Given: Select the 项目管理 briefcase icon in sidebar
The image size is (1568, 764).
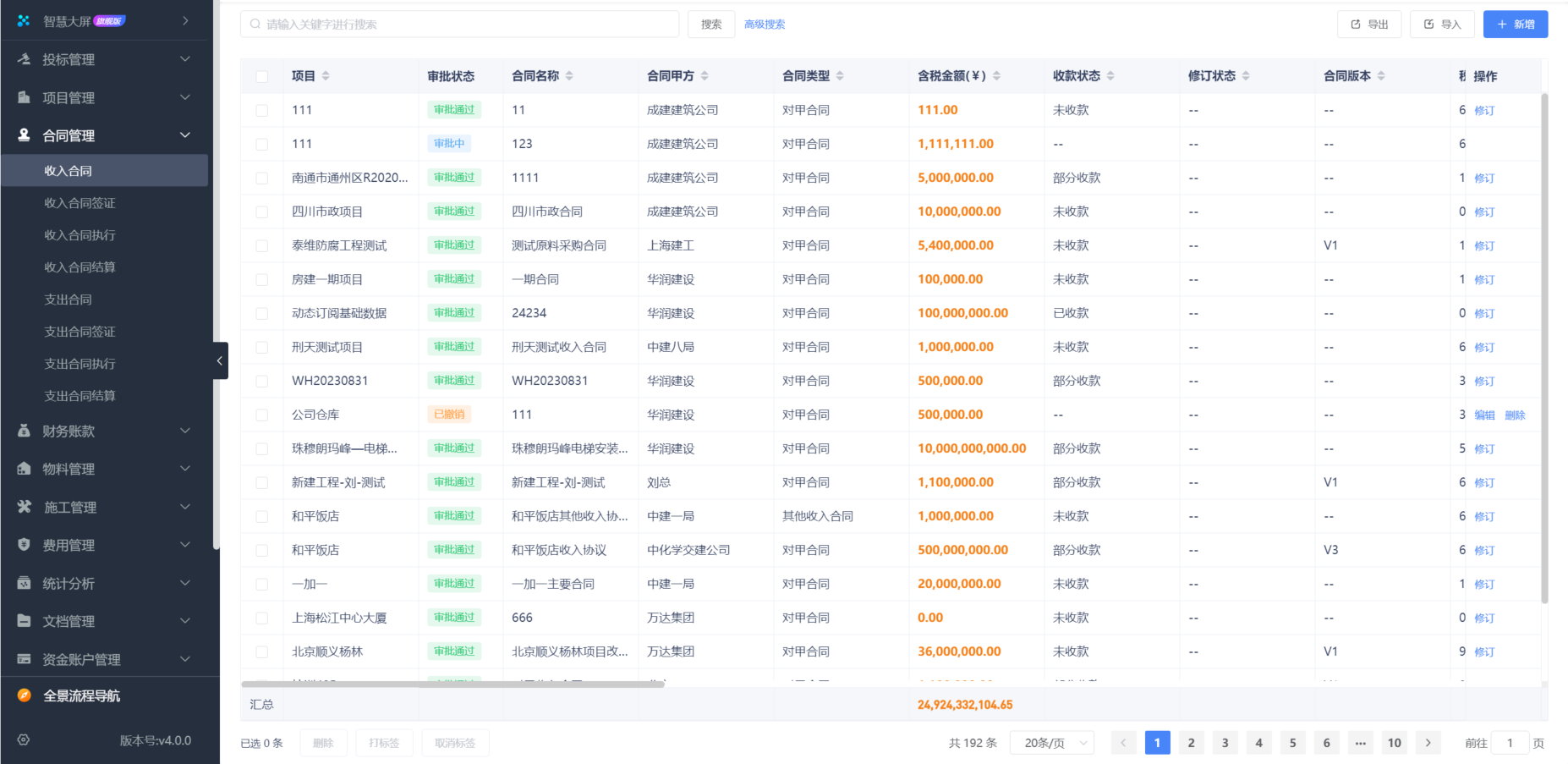Looking at the screenshot, I should [23, 97].
